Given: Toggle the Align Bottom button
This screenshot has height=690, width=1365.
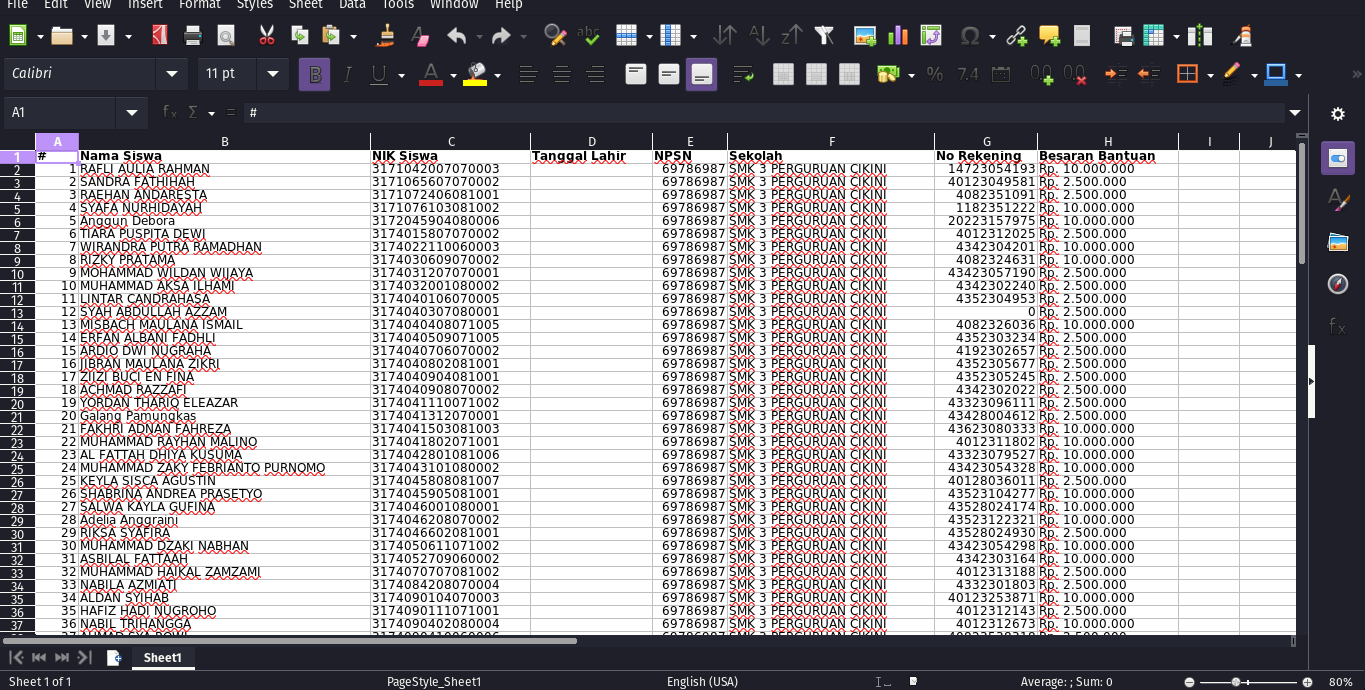Looking at the screenshot, I should tap(701, 74).
